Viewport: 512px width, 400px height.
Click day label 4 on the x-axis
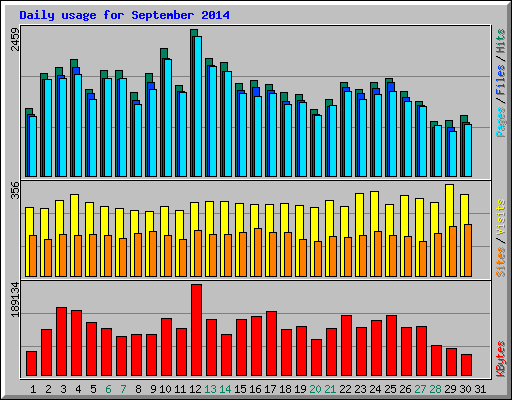[78, 389]
